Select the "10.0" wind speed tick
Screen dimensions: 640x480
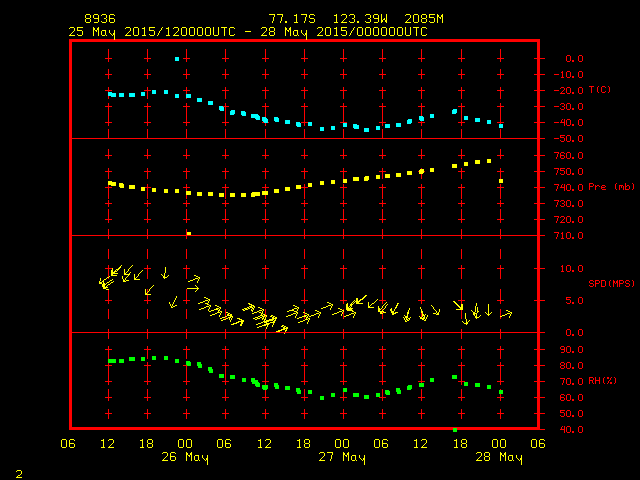click(571, 269)
